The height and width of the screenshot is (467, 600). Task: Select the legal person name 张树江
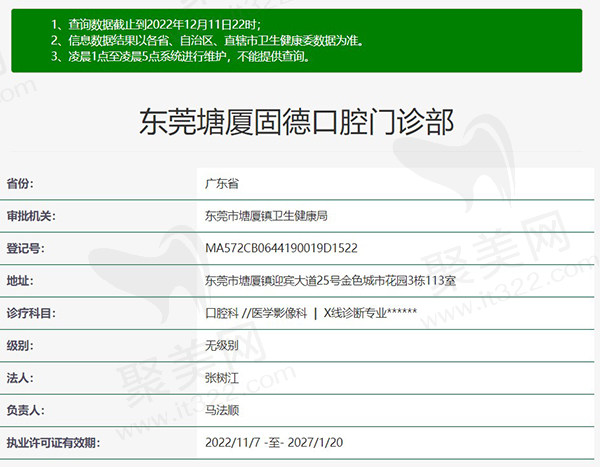pyautogui.click(x=222, y=378)
